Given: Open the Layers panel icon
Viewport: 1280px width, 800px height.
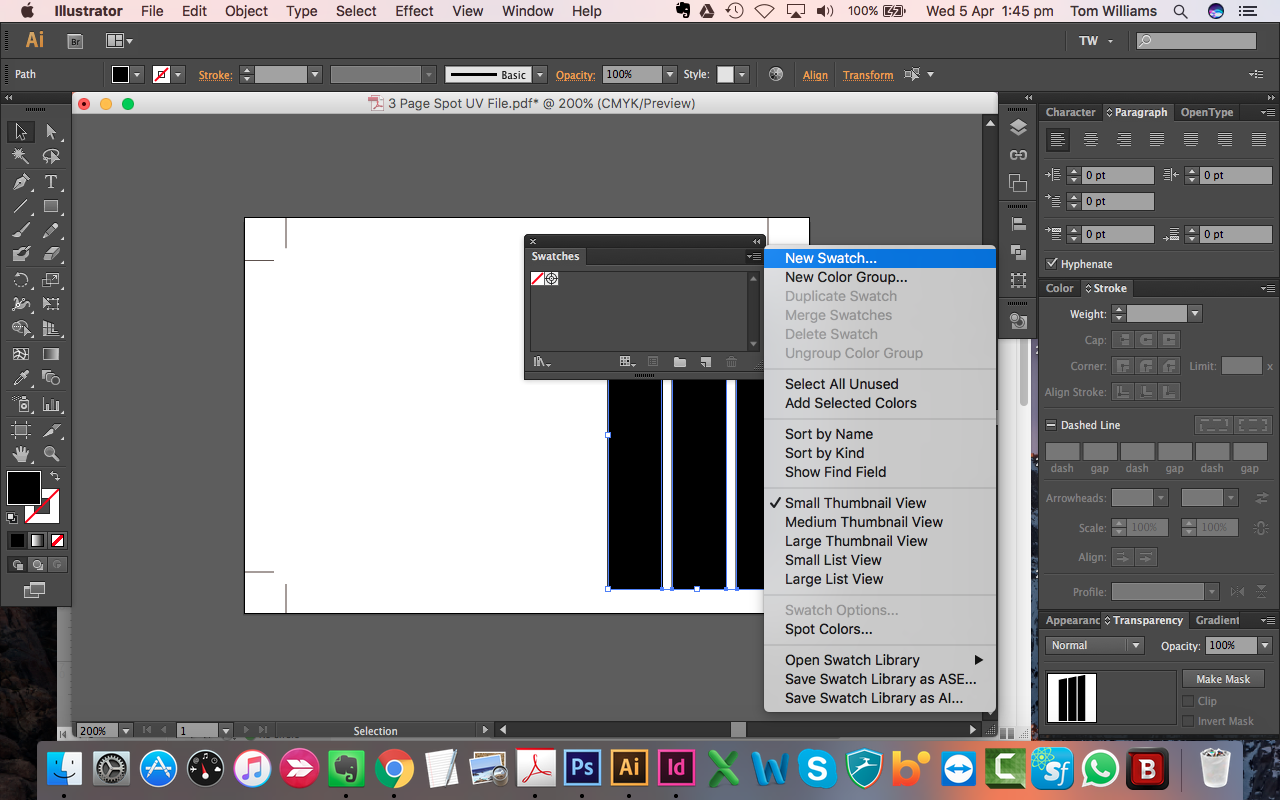Looking at the screenshot, I should (1018, 128).
